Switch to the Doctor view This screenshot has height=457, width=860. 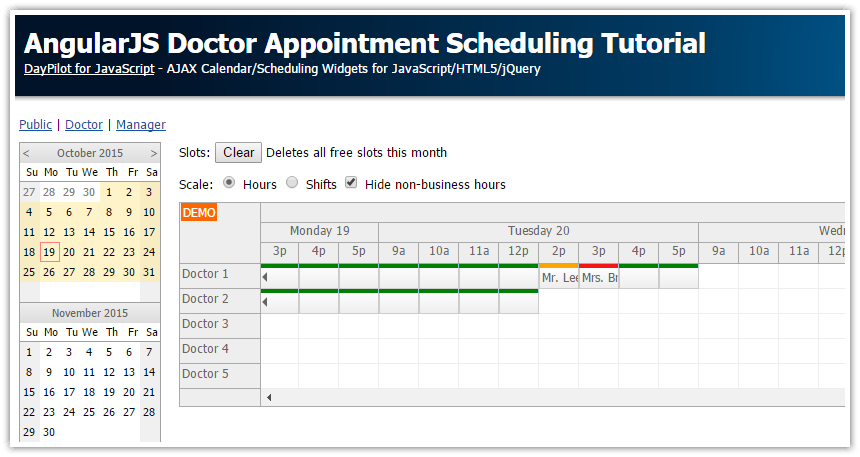pyautogui.click(x=84, y=125)
